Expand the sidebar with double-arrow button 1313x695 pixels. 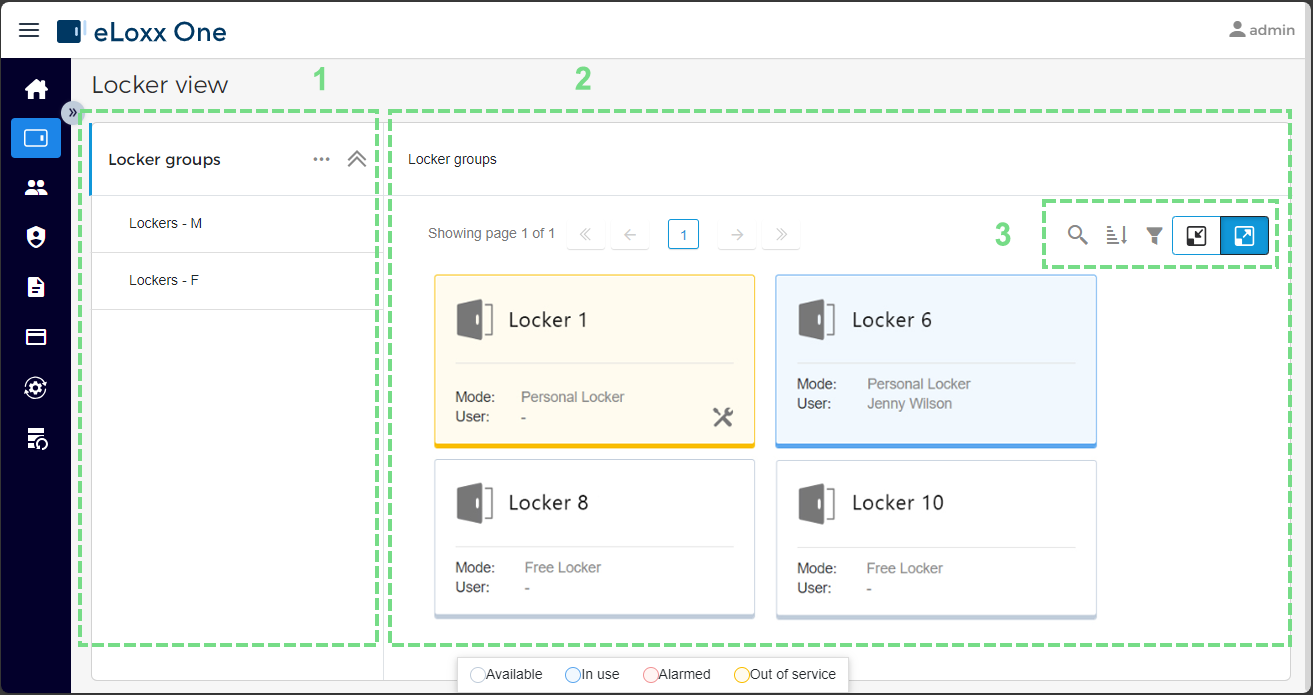coord(73,112)
